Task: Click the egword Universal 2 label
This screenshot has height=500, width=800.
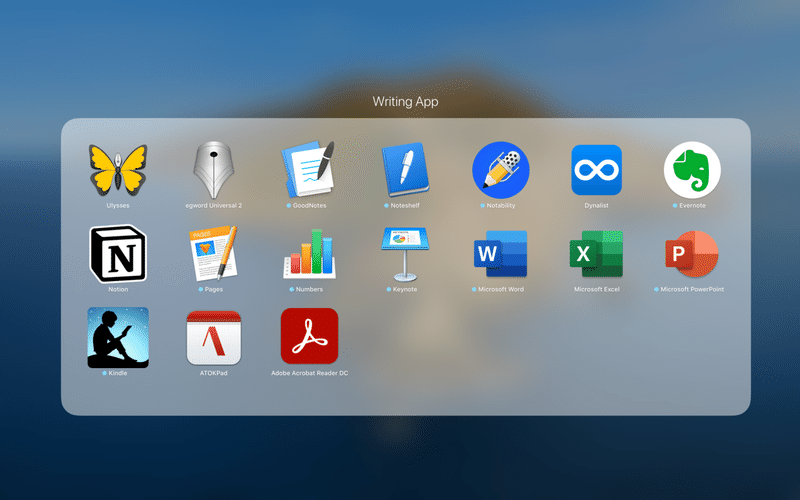Action: 213,206
